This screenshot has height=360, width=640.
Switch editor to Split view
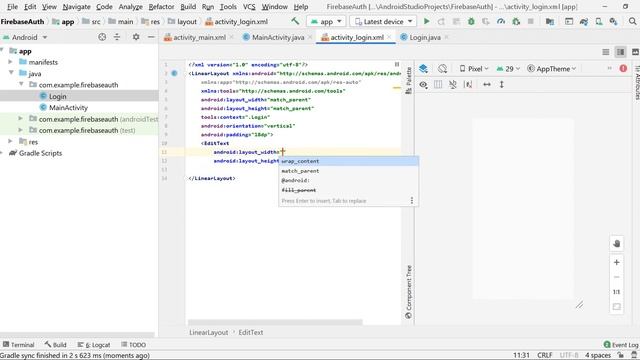pos(620,52)
